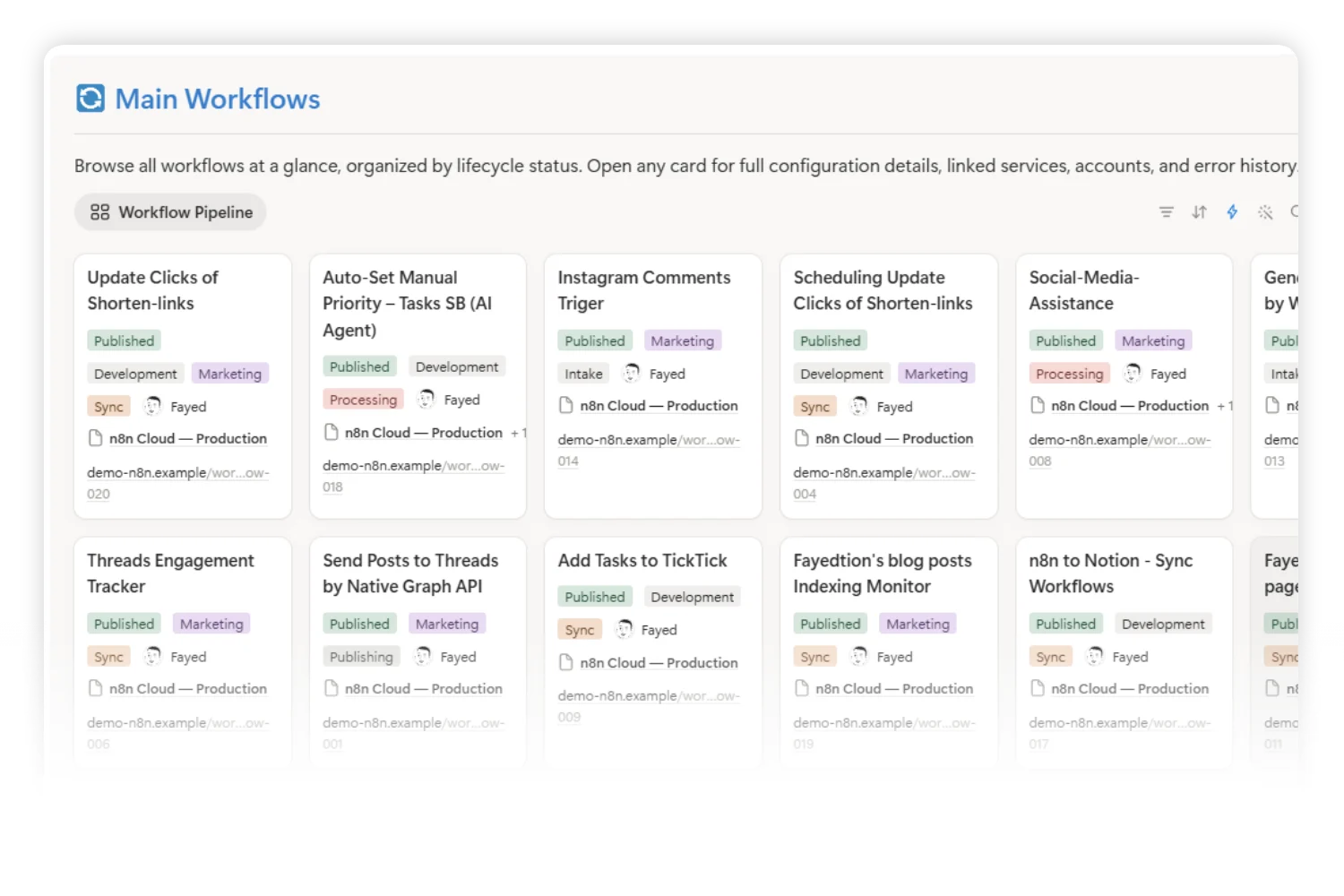1344x896 pixels.
Task: Open the filter icon in view toolbar
Action: coord(1166,212)
